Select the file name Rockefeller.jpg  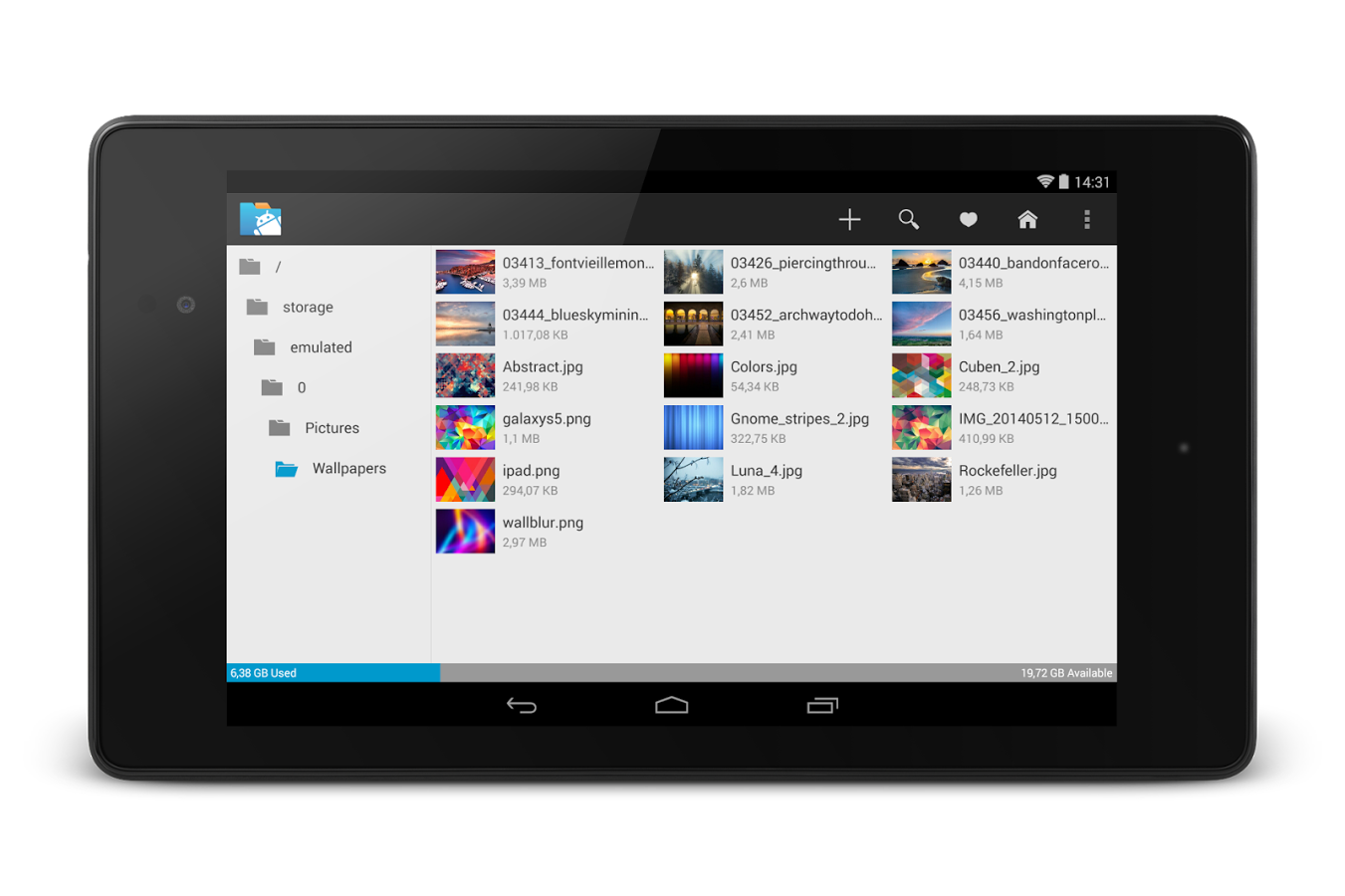tap(1008, 470)
